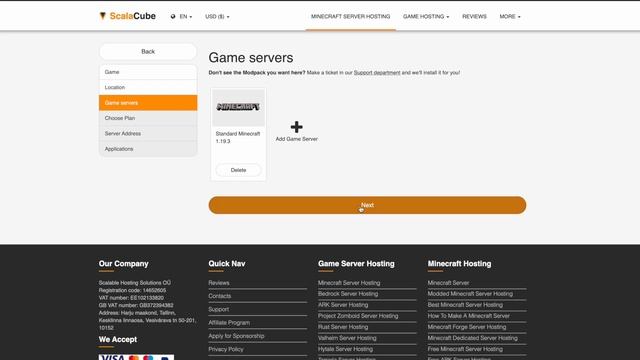
Task: Open the Support link in the footer Quick Nav
Action: click(218, 309)
